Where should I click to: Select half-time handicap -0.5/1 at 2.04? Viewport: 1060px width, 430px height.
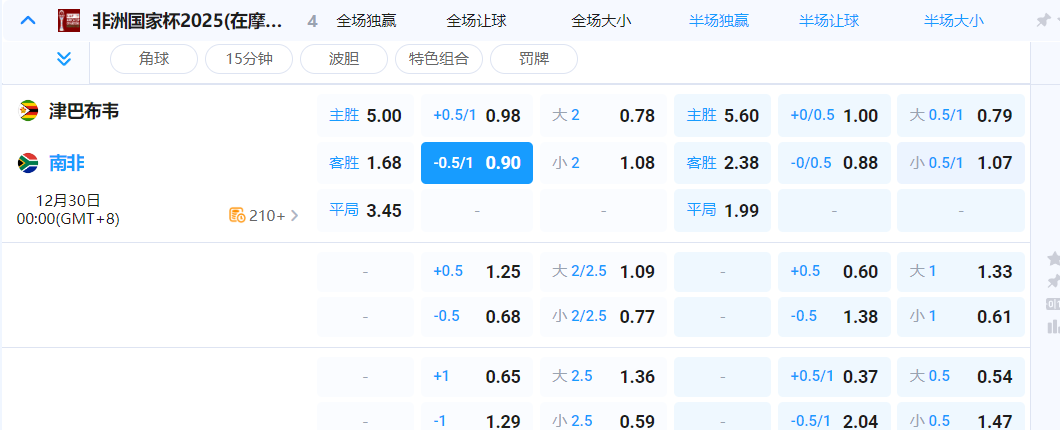coord(834,418)
